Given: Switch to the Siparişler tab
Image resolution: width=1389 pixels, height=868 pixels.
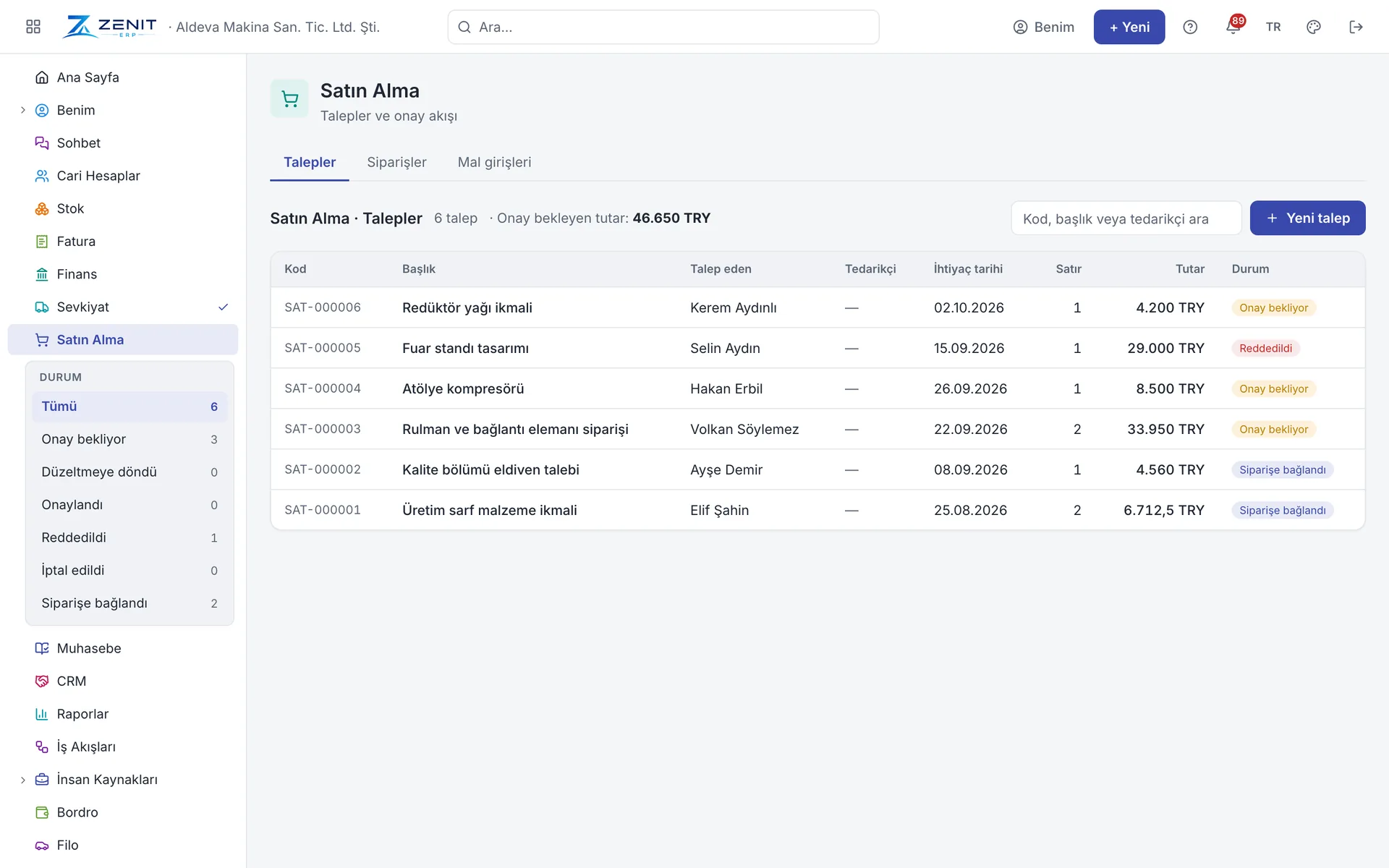Looking at the screenshot, I should (396, 163).
